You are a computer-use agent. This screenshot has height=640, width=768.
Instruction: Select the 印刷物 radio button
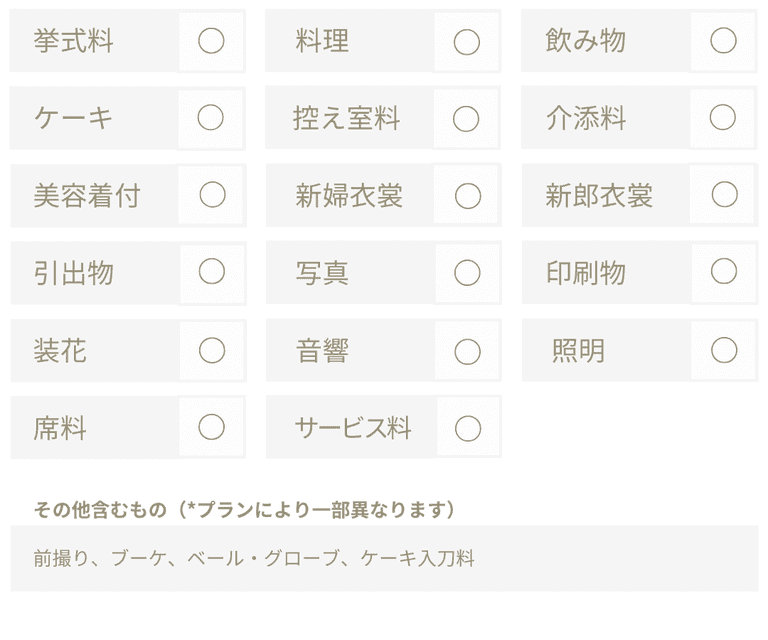tap(724, 271)
